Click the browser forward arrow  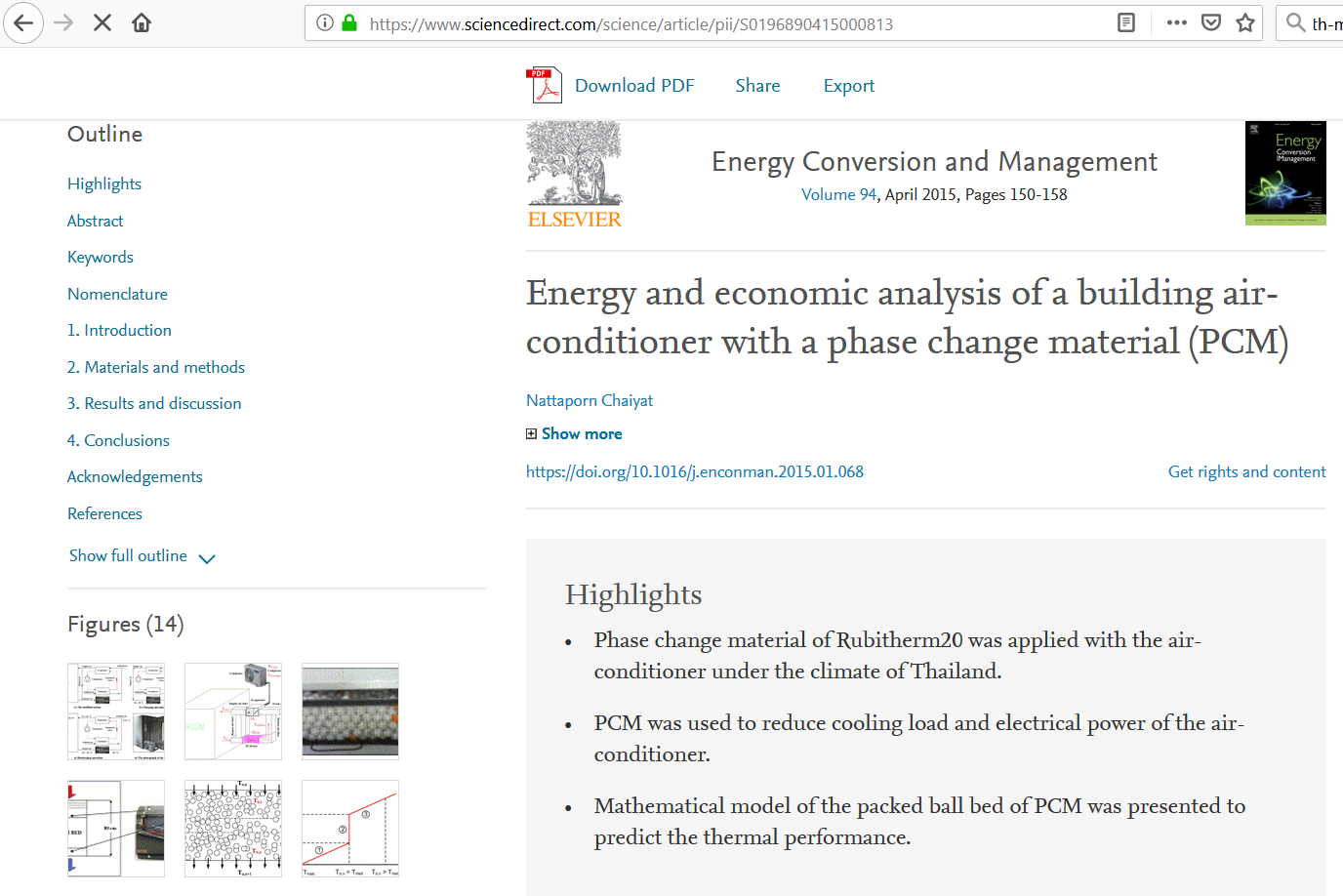click(63, 22)
